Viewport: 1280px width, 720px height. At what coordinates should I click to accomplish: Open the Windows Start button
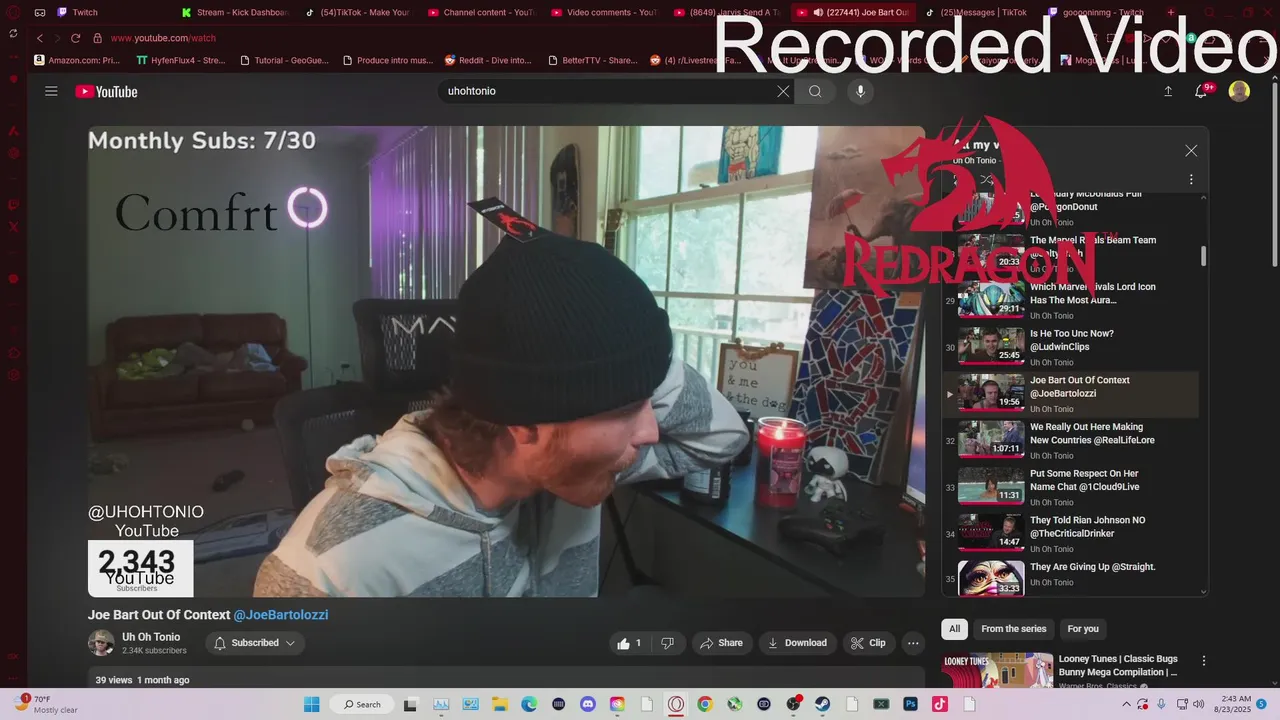point(311,704)
